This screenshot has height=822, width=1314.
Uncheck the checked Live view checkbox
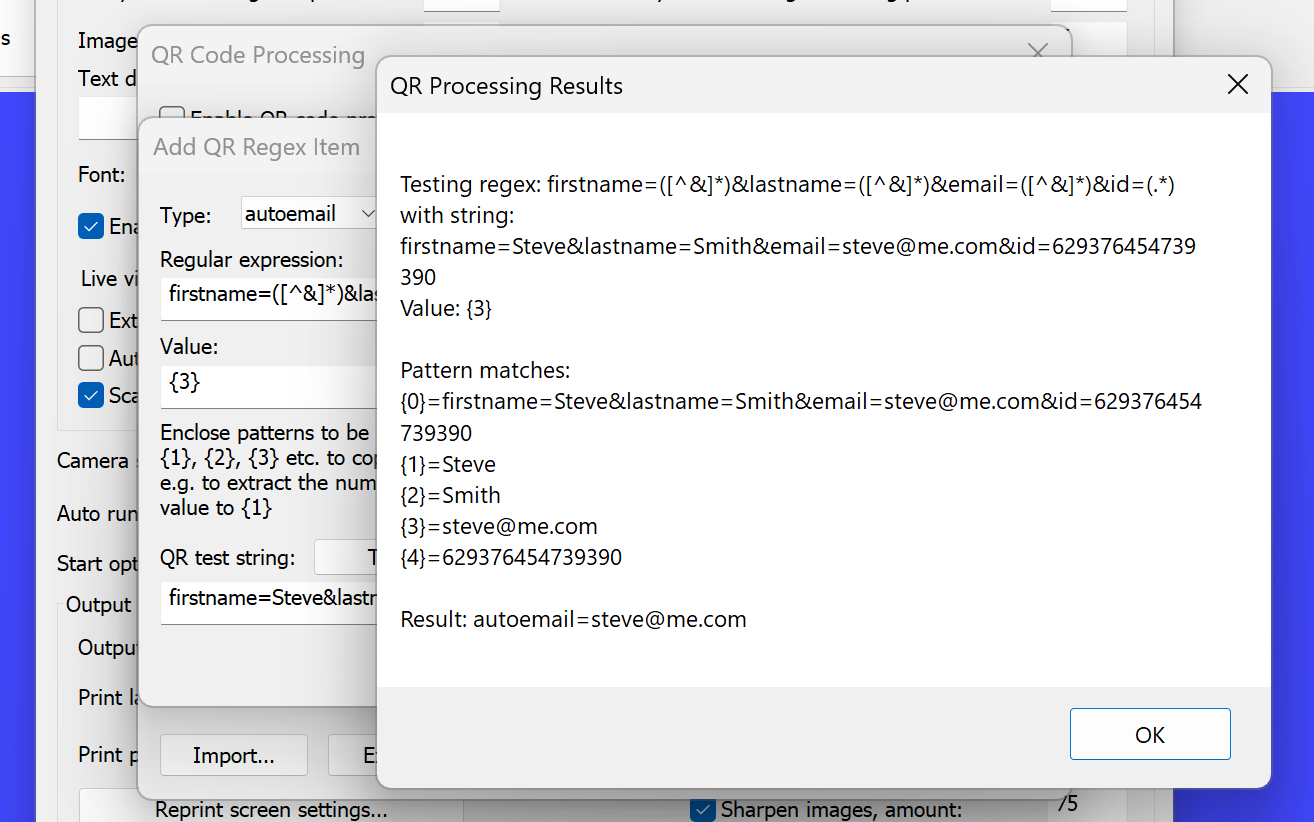coord(91,396)
